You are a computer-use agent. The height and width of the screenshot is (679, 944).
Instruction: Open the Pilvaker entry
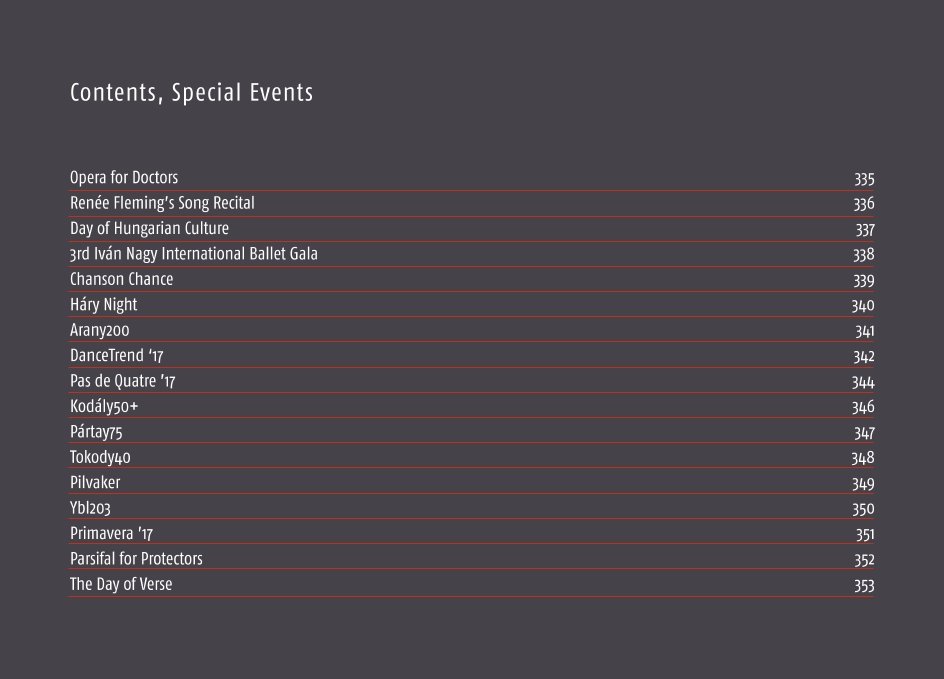95,483
